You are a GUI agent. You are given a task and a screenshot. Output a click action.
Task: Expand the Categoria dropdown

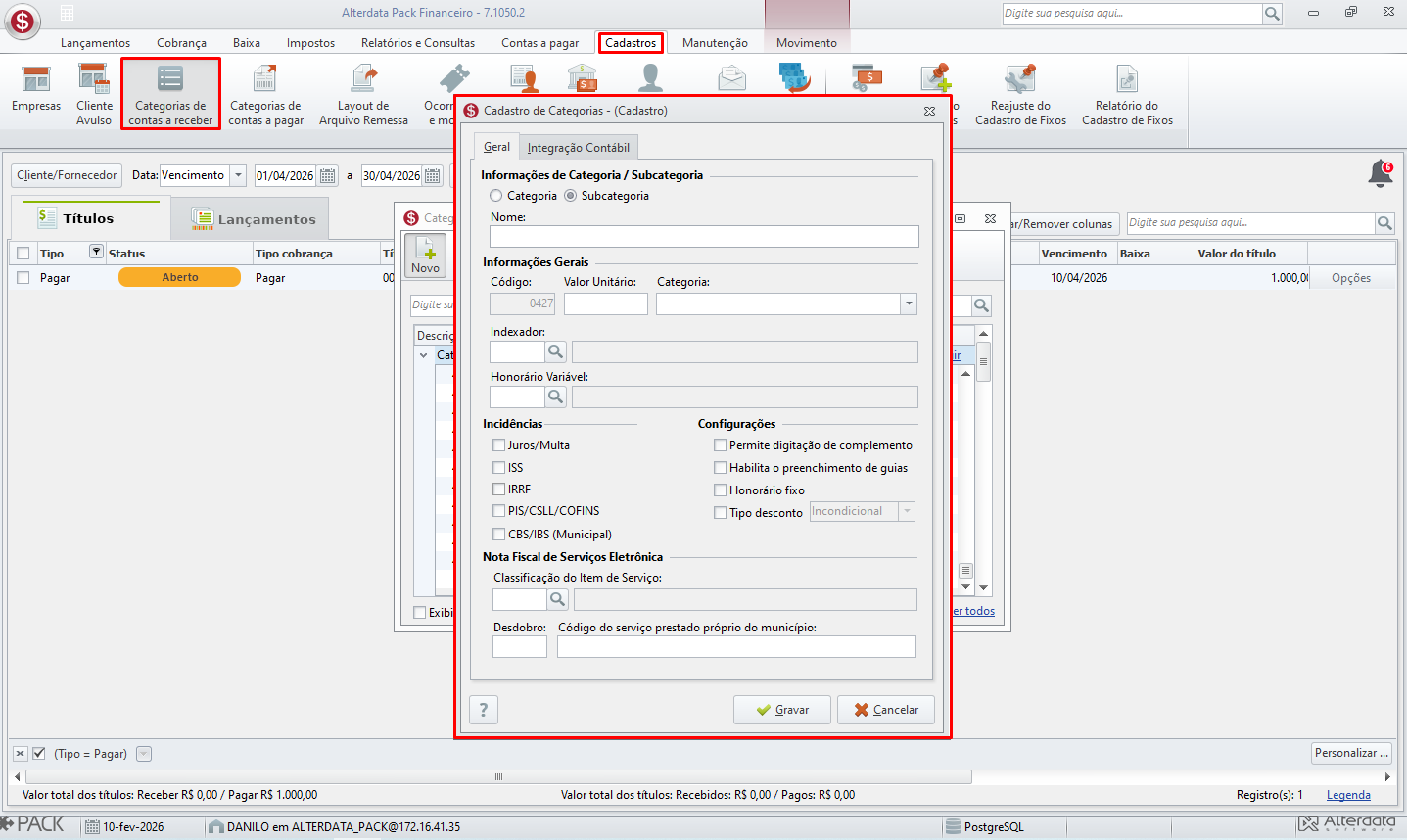[x=909, y=303]
